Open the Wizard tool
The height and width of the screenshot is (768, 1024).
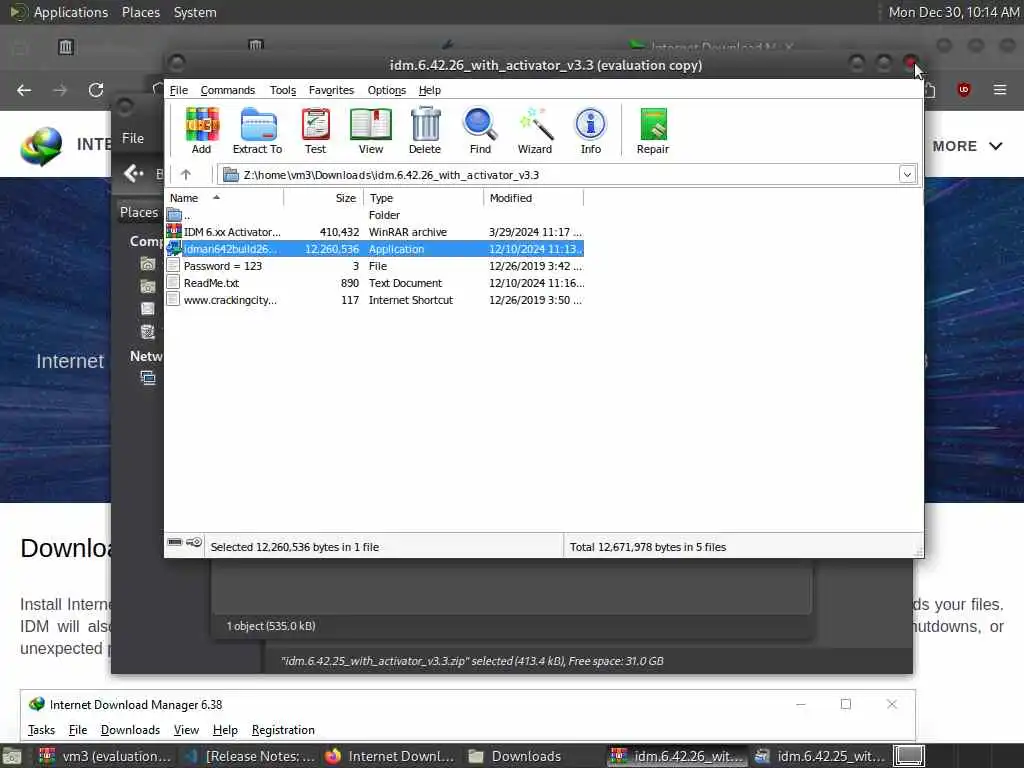tap(535, 131)
